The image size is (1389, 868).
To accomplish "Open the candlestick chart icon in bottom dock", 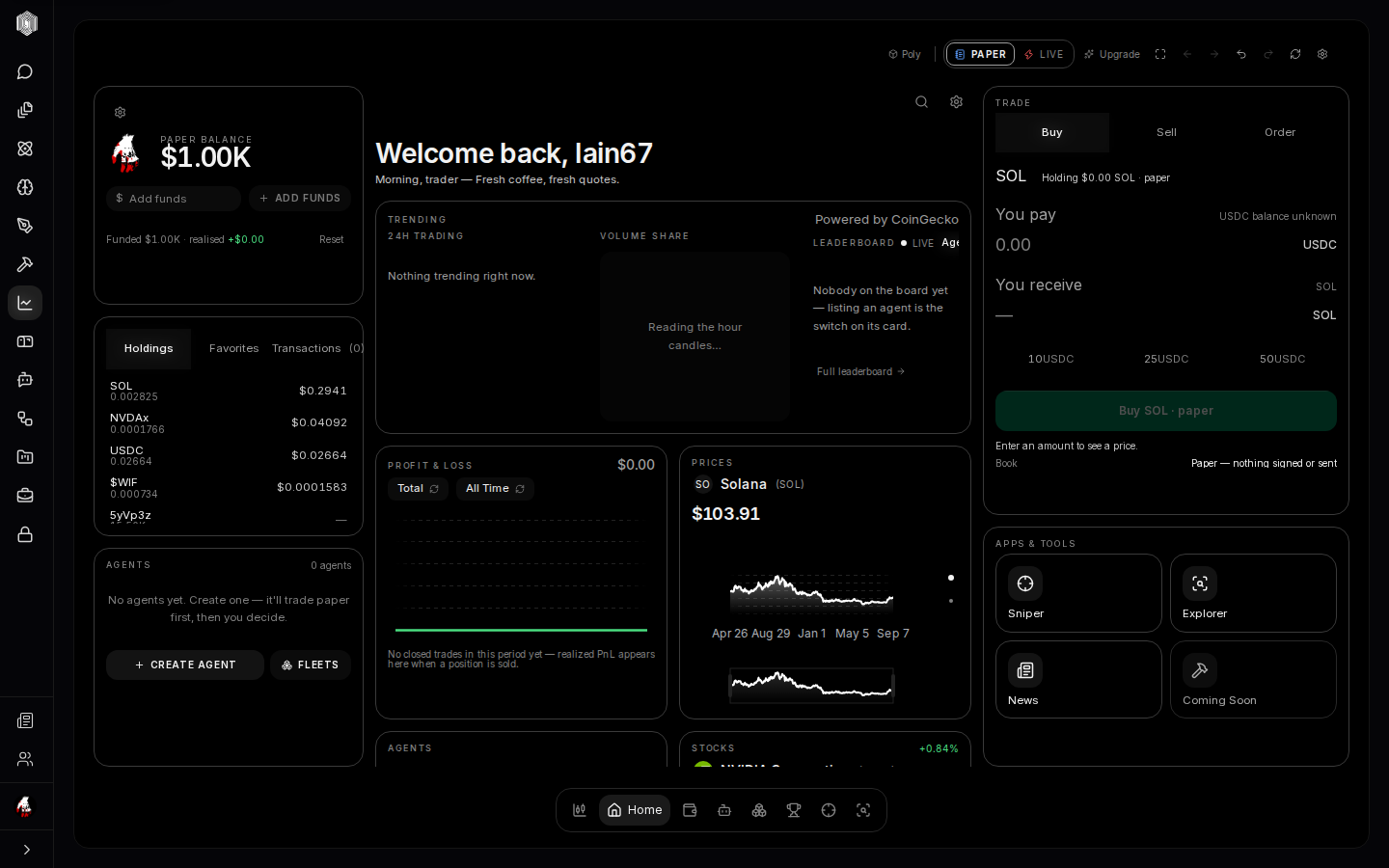I will (580, 810).
